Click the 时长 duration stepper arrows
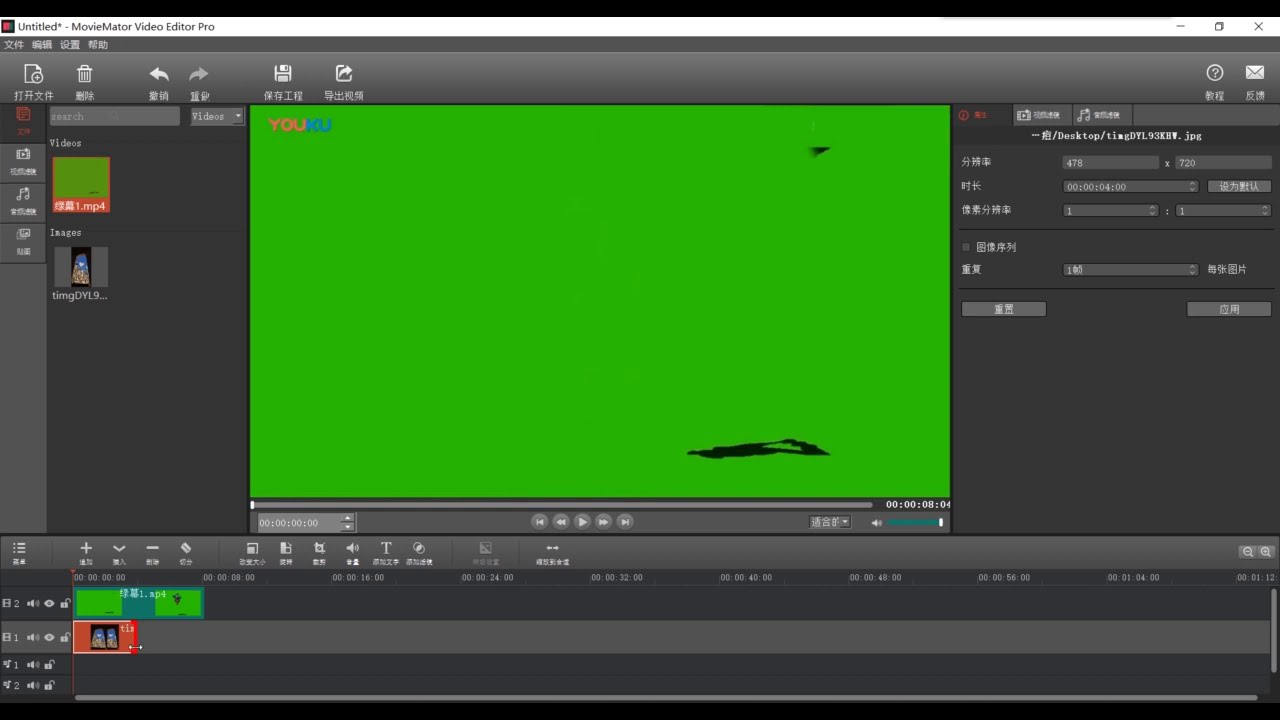This screenshot has width=1280, height=720. (1193, 187)
